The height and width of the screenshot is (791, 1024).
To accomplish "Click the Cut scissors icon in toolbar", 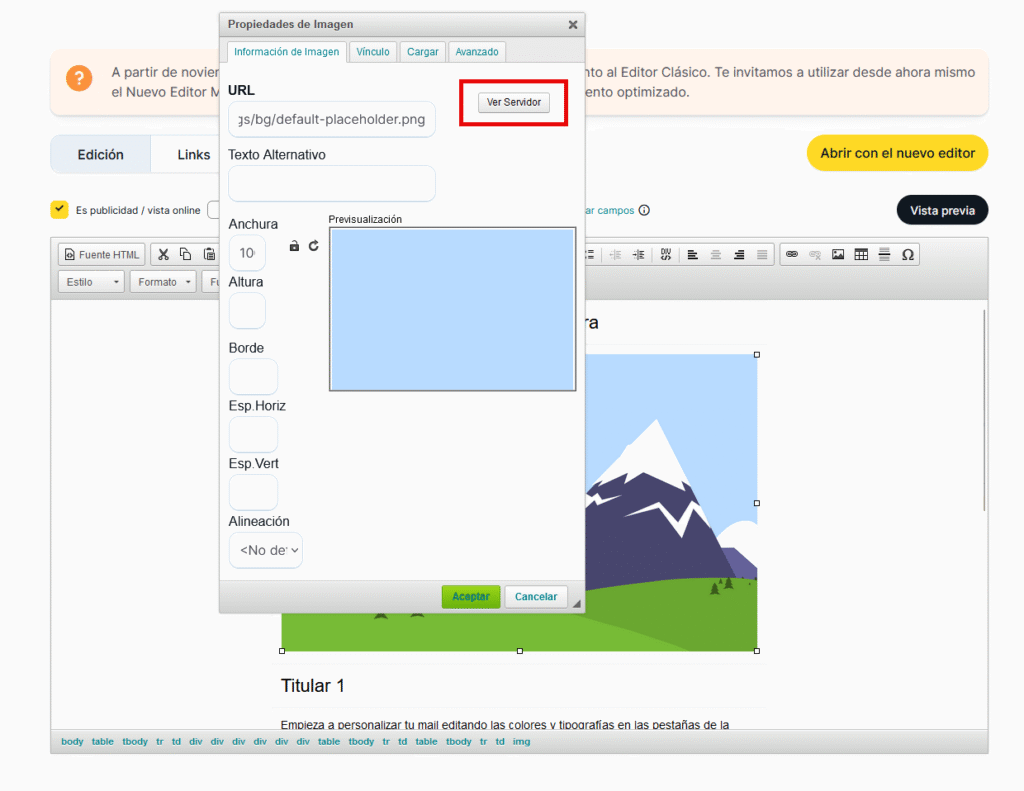I will (x=164, y=255).
